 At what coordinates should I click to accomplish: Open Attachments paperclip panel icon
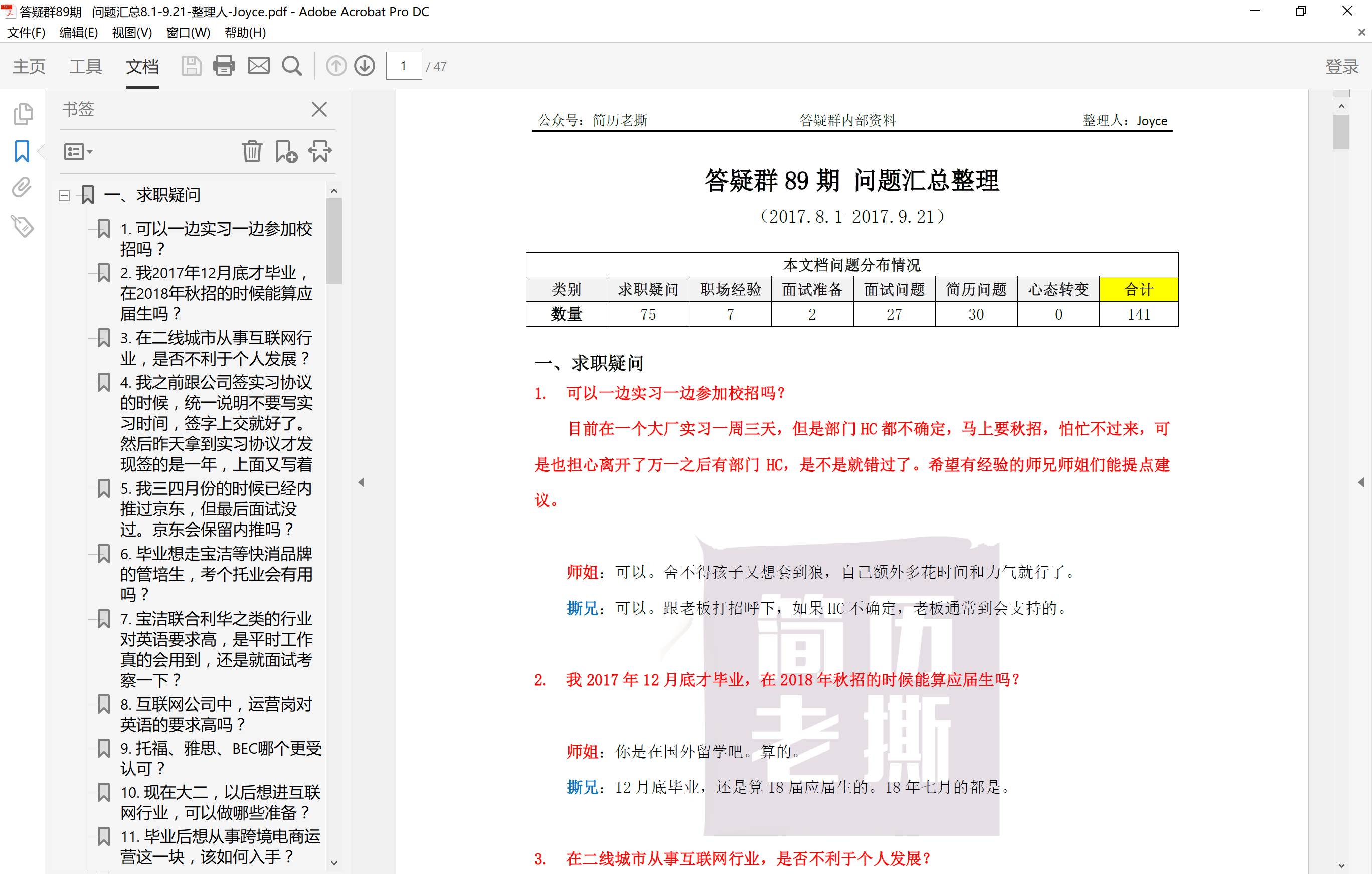point(22,188)
